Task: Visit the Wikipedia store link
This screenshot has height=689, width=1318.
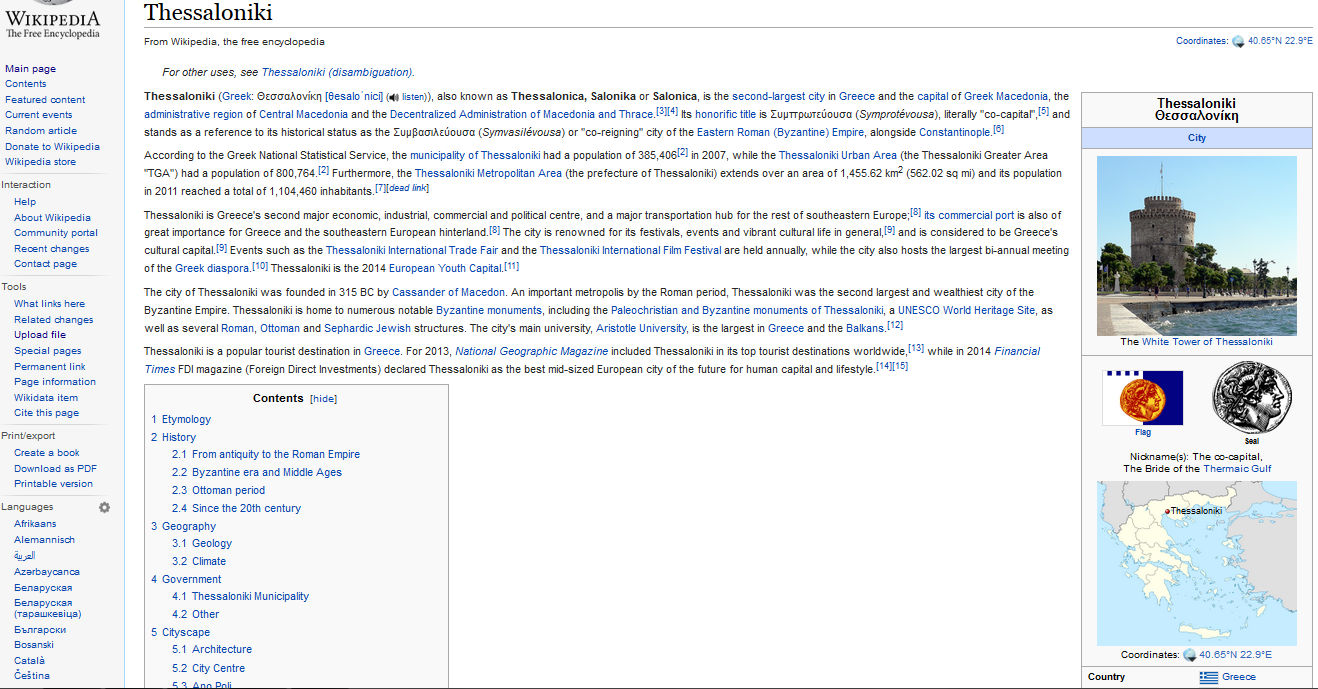Action: 40,162
